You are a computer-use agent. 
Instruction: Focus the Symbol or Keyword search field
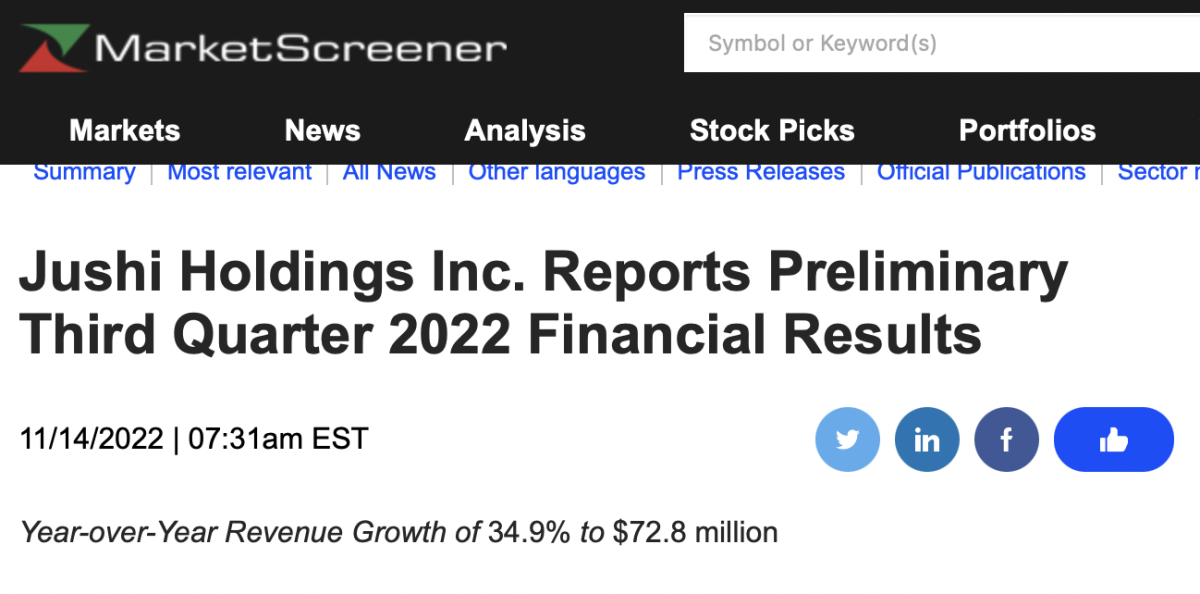pyautogui.click(x=940, y=44)
